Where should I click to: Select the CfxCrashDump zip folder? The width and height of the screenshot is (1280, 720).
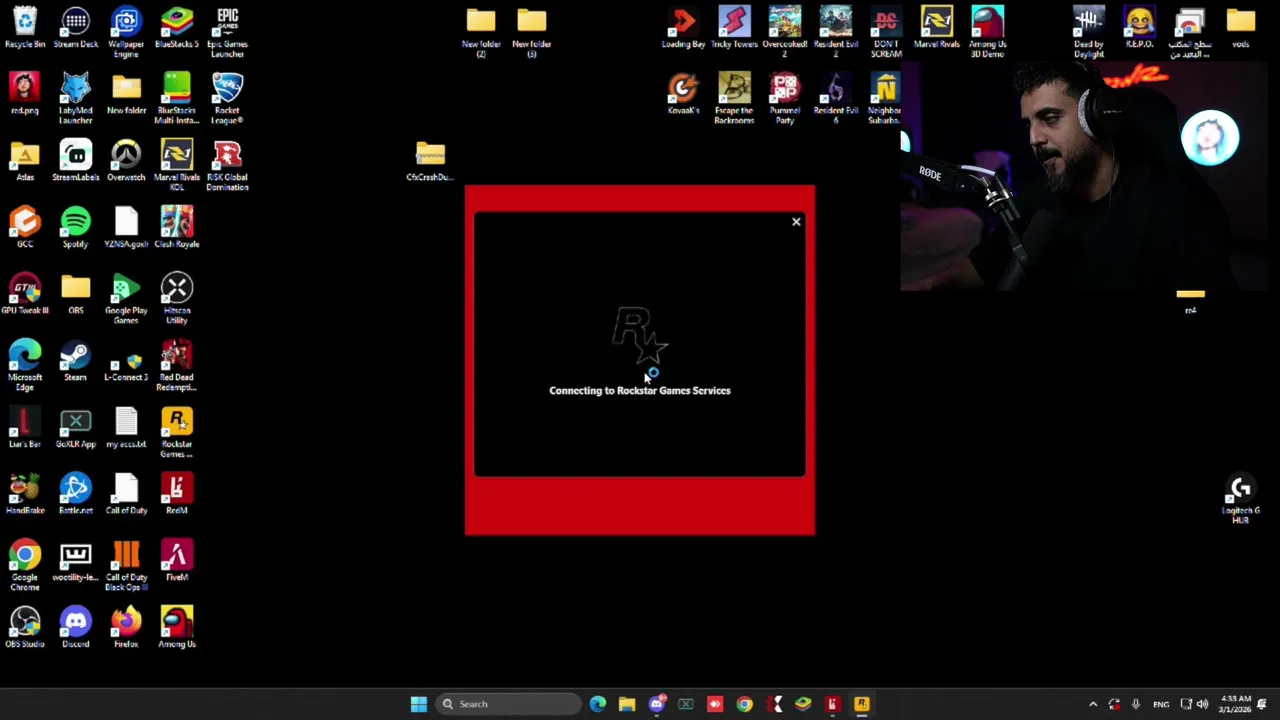tap(430, 161)
